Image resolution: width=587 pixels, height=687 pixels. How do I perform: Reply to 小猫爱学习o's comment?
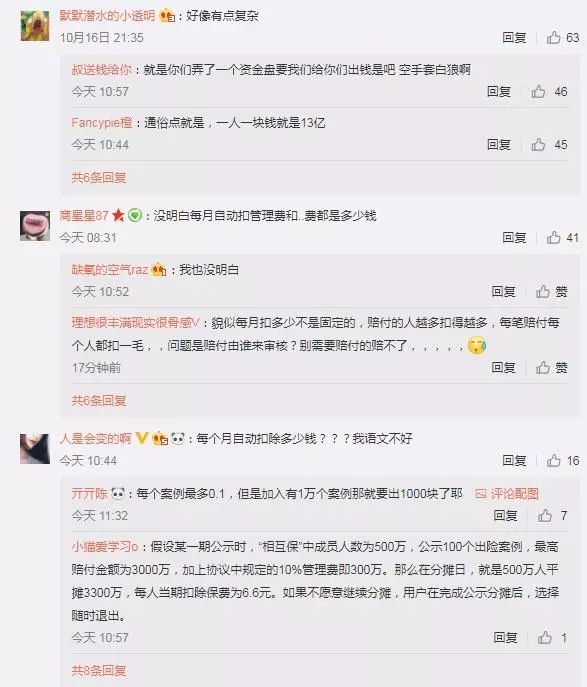coord(506,637)
